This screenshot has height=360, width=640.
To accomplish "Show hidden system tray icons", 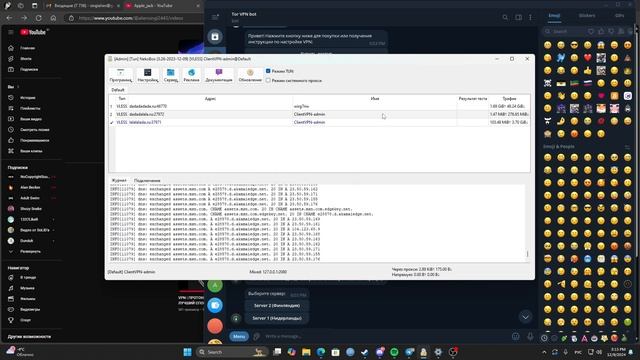I will point(544,352).
